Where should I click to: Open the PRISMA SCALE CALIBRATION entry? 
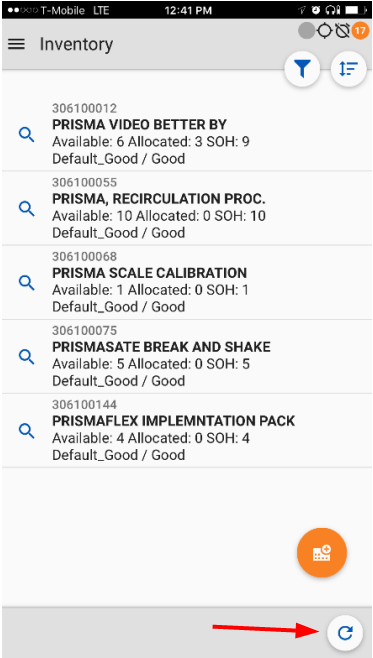tap(187, 282)
